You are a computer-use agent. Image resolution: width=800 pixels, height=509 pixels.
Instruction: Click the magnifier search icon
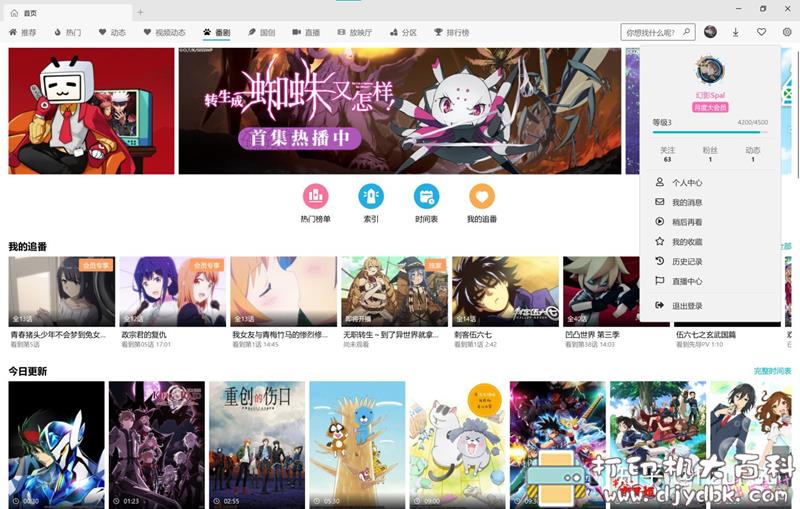[x=687, y=32]
